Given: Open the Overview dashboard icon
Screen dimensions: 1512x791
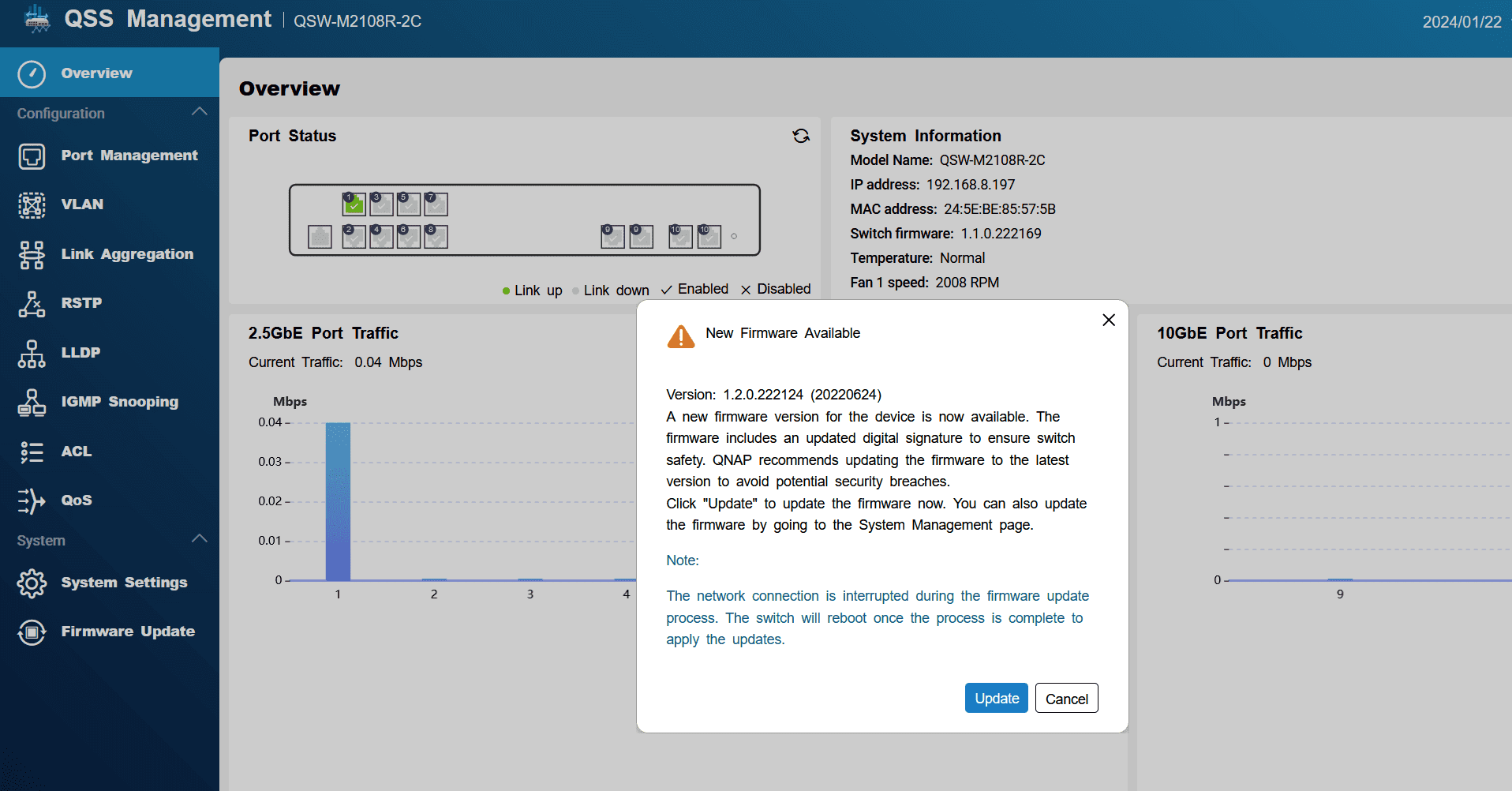Looking at the screenshot, I should pos(32,73).
